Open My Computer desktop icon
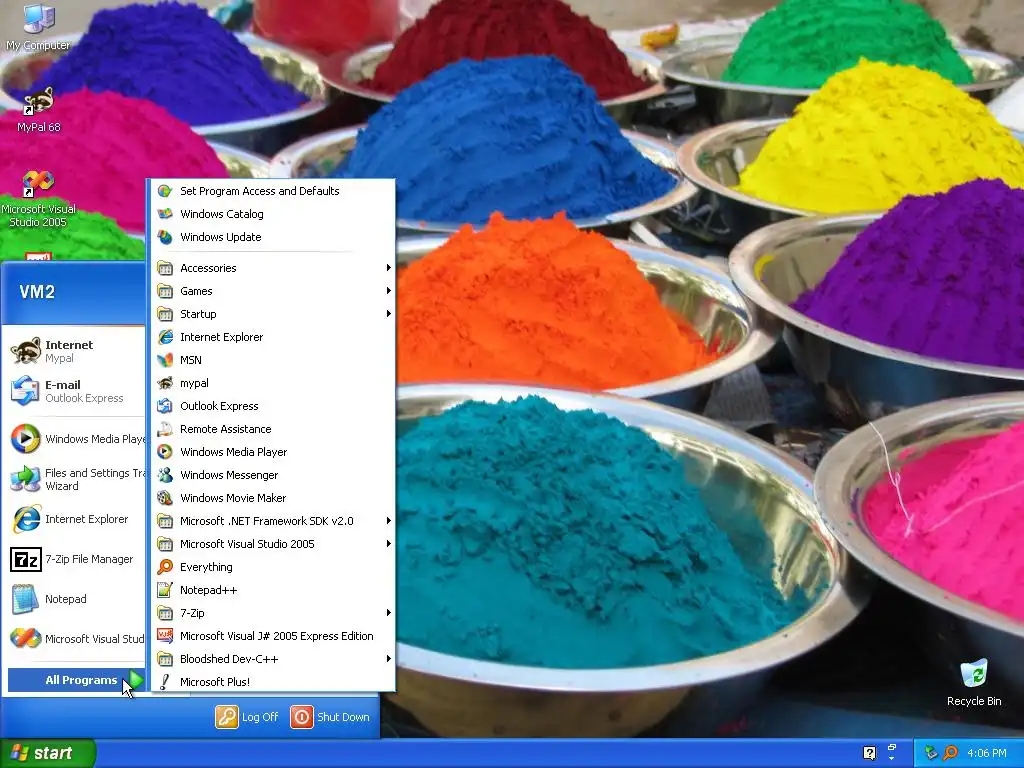 pyautogui.click(x=39, y=27)
